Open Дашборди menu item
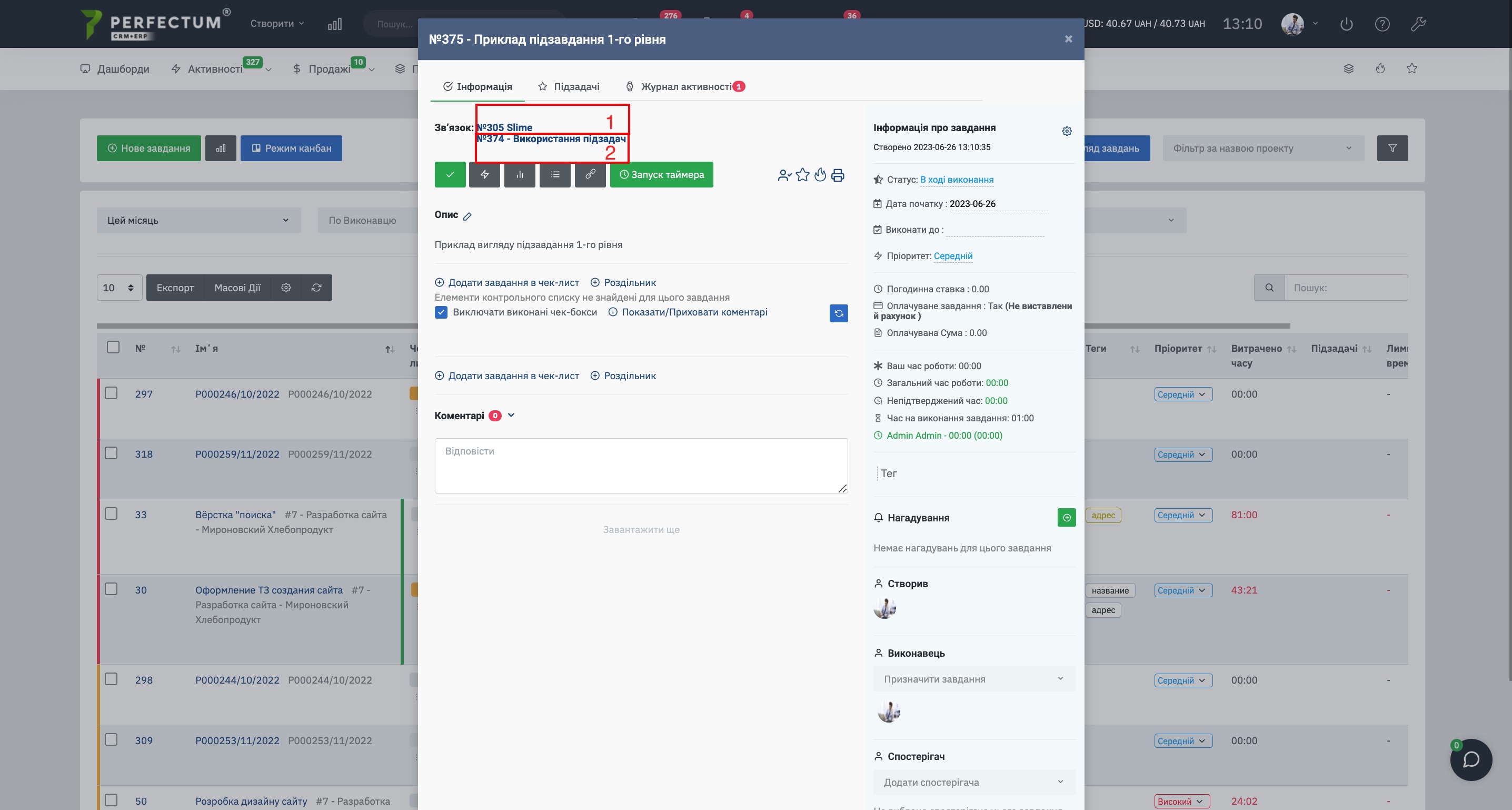This screenshot has width=1512, height=810. coord(115,68)
